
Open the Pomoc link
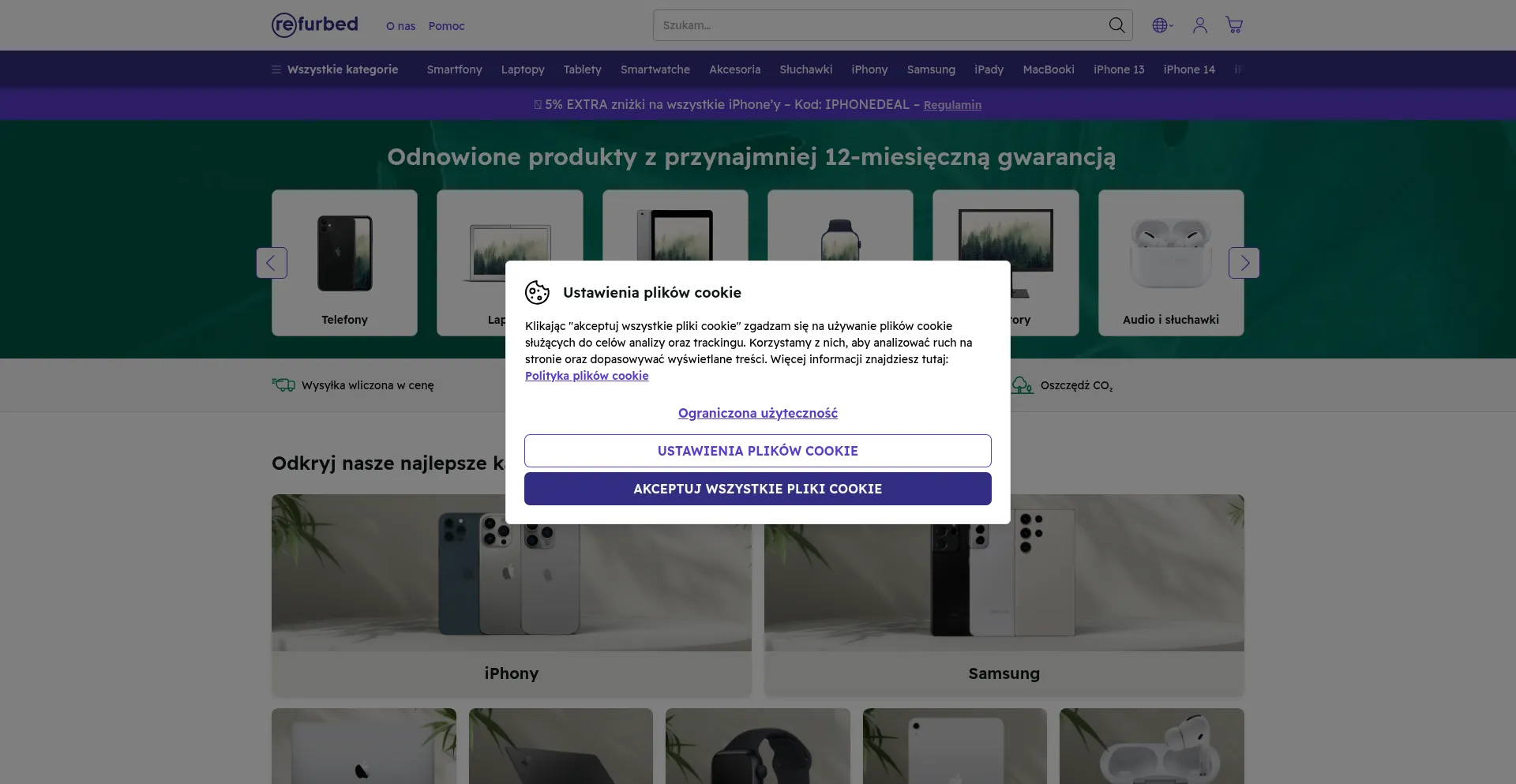coord(447,26)
